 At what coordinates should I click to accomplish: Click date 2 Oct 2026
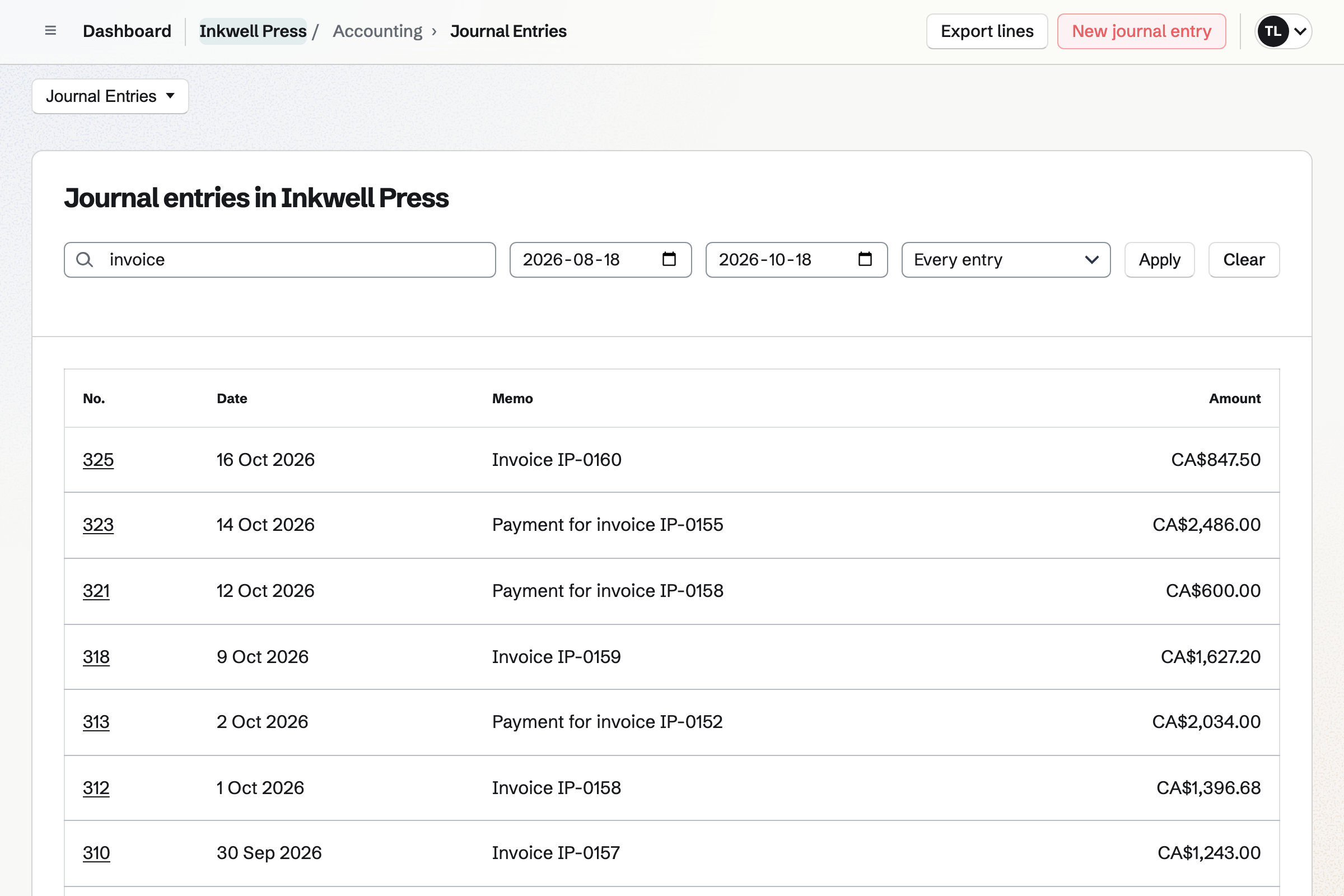click(x=262, y=722)
